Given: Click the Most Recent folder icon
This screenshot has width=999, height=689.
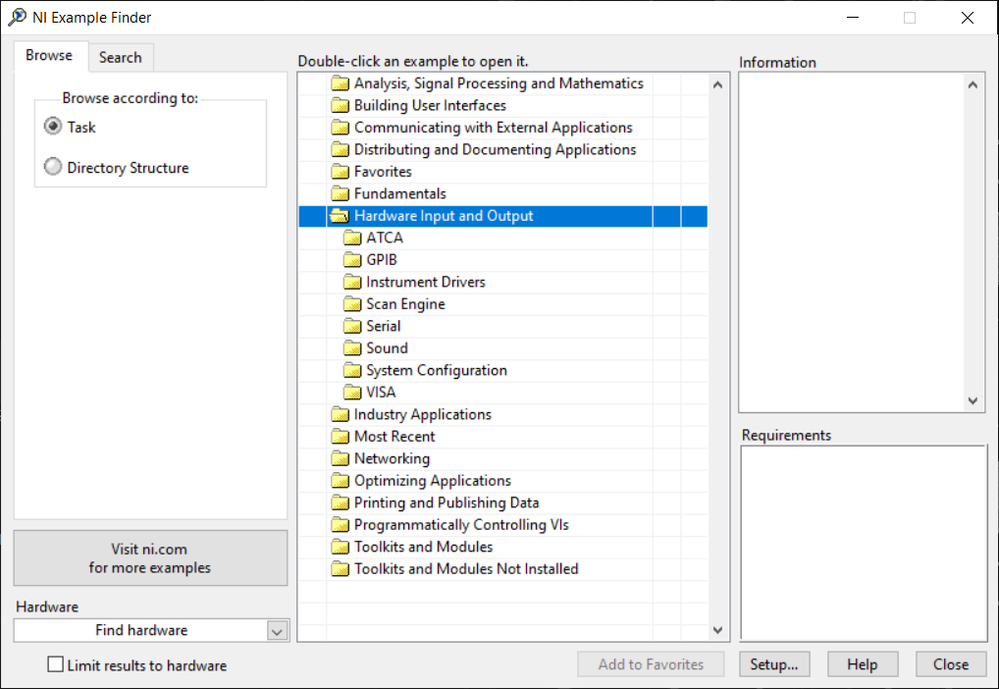Looking at the screenshot, I should (340, 437).
